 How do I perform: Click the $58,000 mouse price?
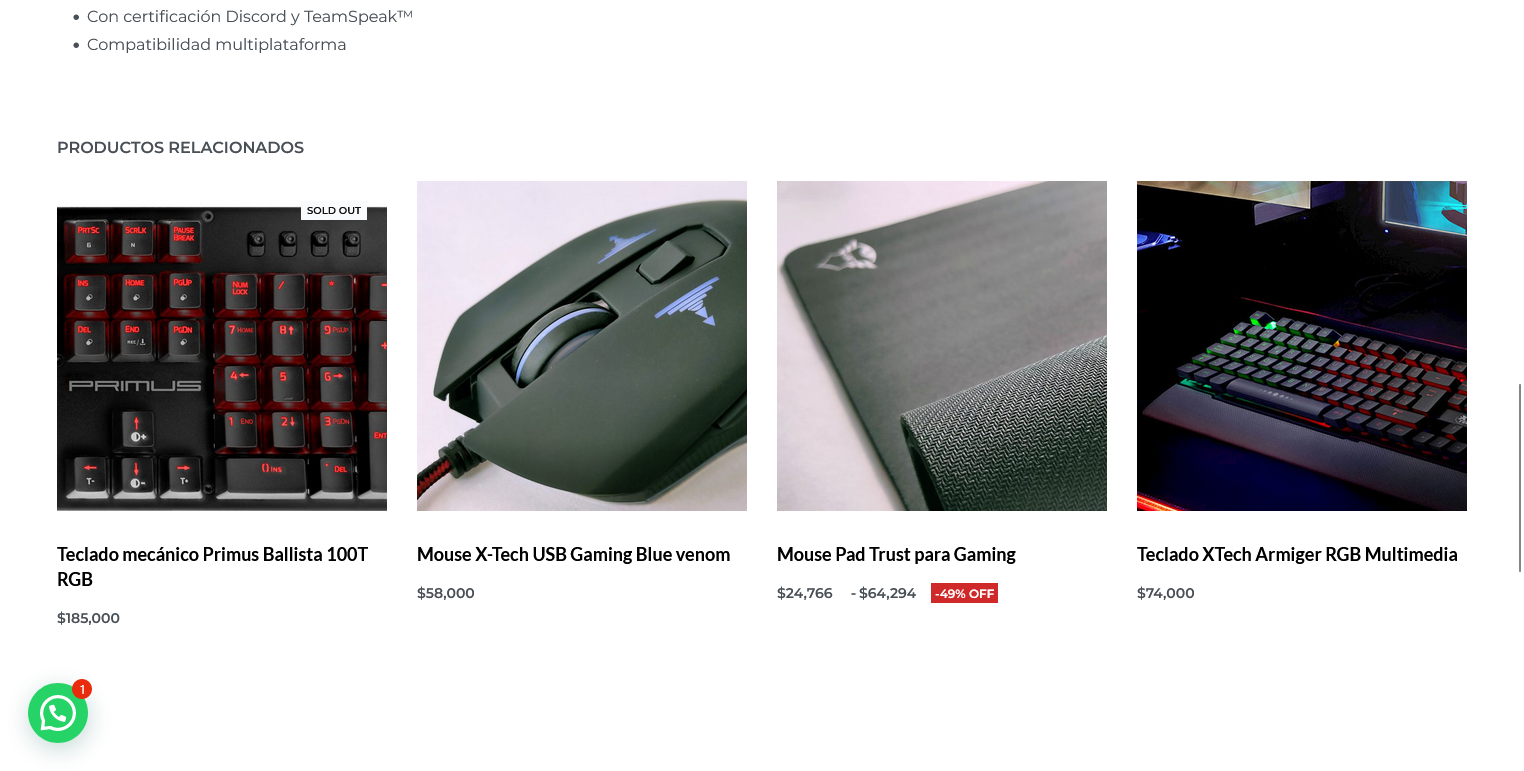[446, 594]
